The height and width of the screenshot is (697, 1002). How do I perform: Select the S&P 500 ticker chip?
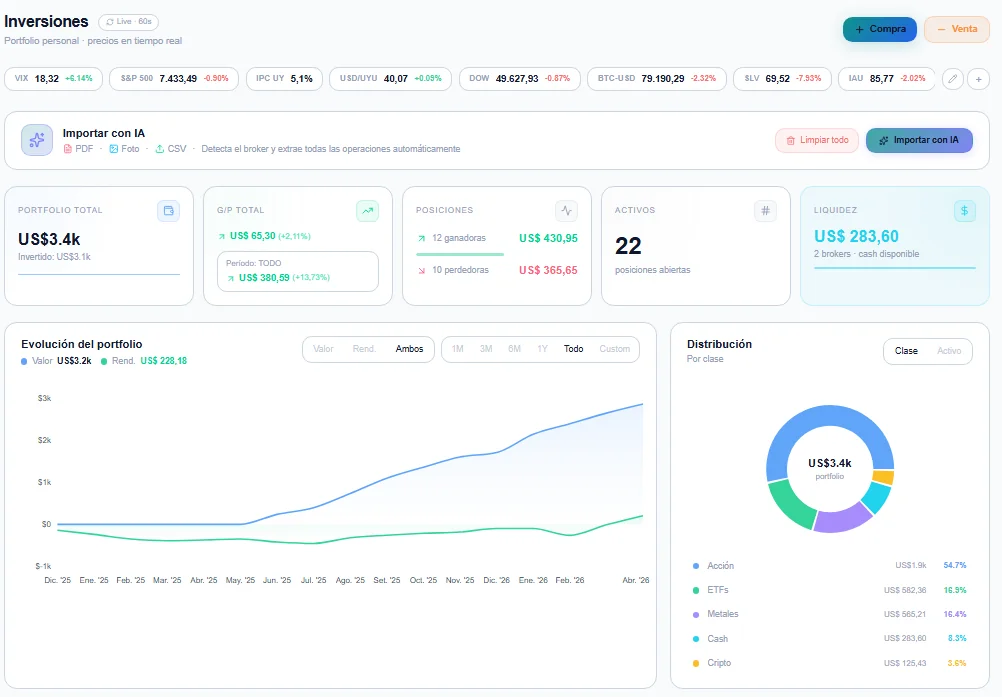coord(174,79)
